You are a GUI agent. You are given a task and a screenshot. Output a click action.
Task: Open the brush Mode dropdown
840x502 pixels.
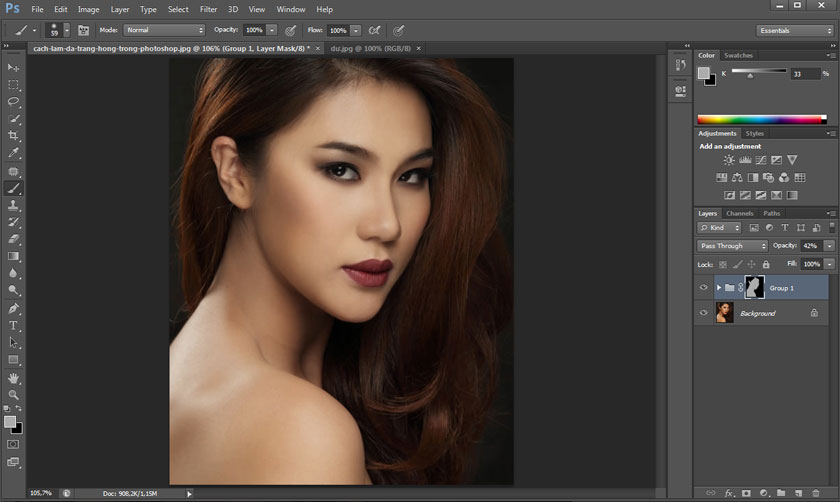[x=164, y=30]
